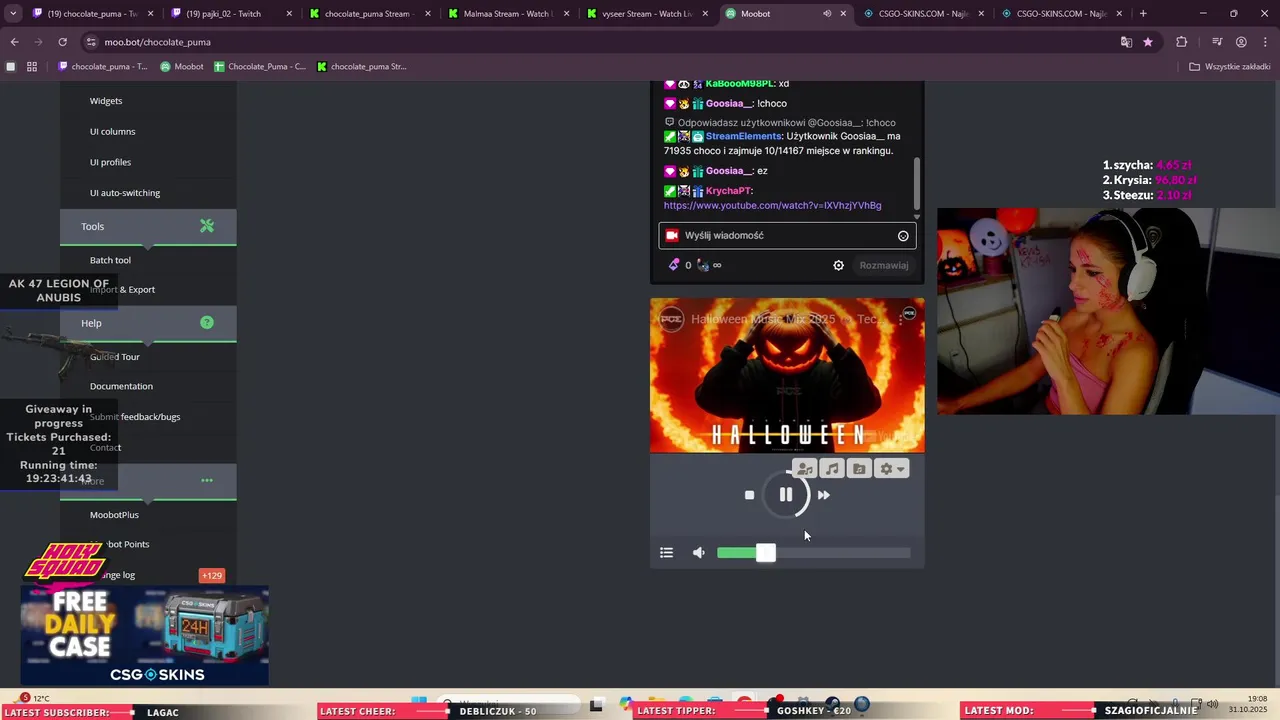Viewport: 1280px width, 720px height.
Task: Open song requesters user-music icon
Action: coord(805,469)
